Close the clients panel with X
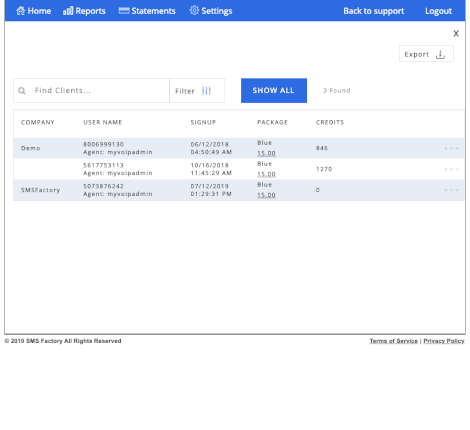470x430 pixels. point(456,33)
